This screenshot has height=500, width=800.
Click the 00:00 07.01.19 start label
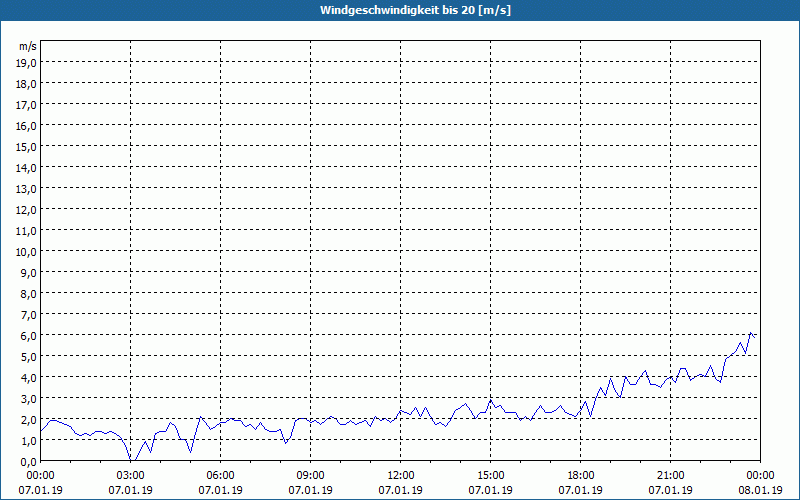pyautogui.click(x=40, y=482)
